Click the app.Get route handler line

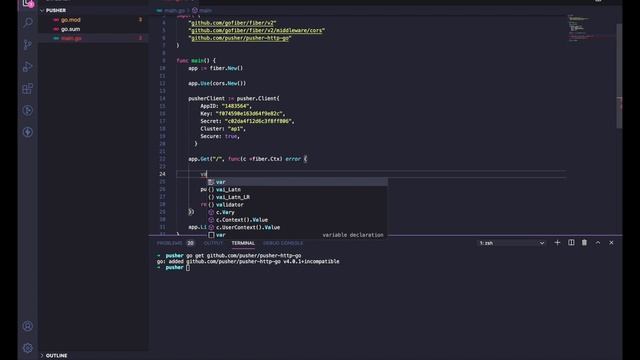point(248,159)
